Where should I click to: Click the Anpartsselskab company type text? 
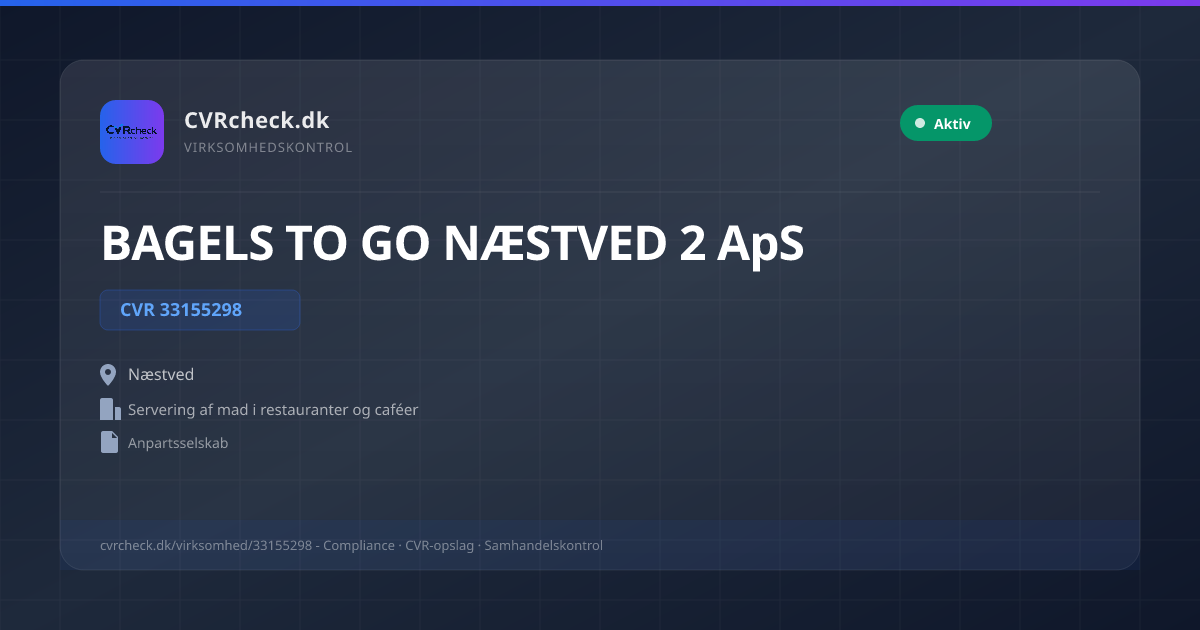178,442
